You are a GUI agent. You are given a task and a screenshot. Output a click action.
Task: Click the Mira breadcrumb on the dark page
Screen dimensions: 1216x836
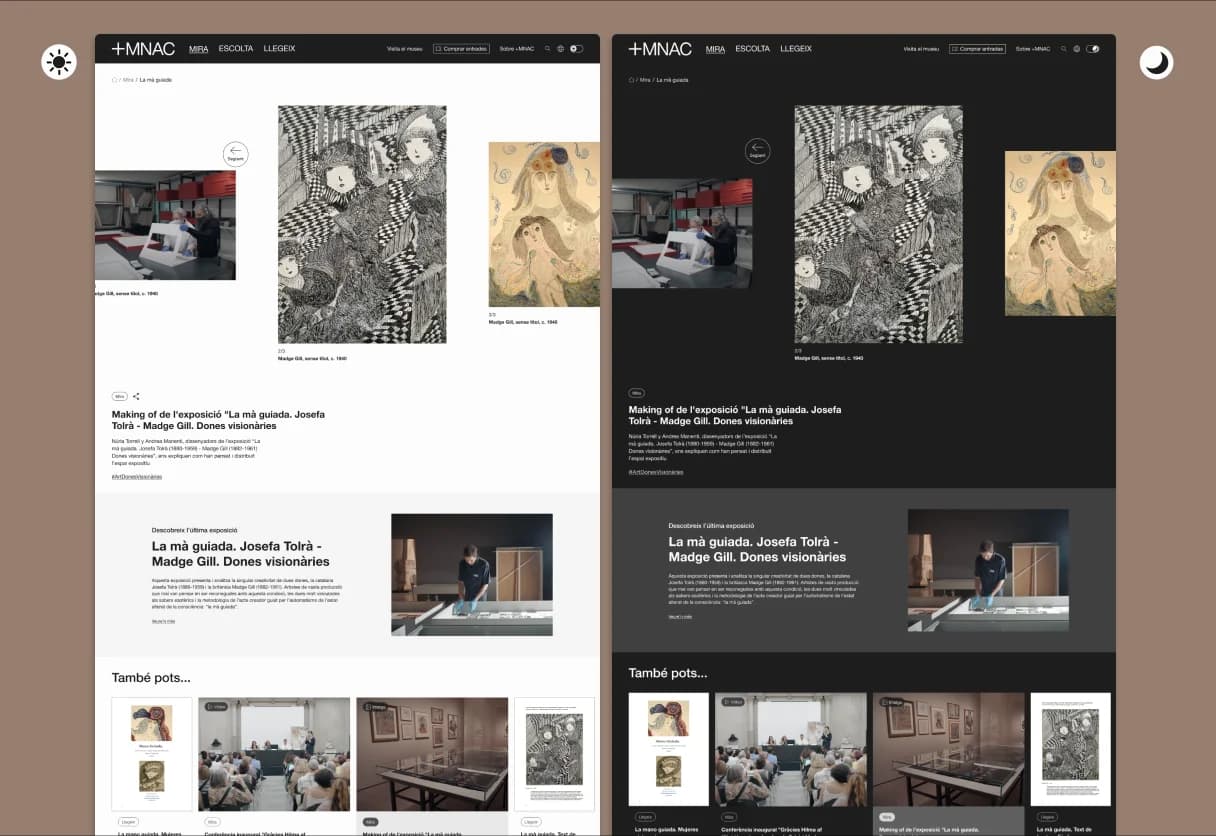[645, 80]
